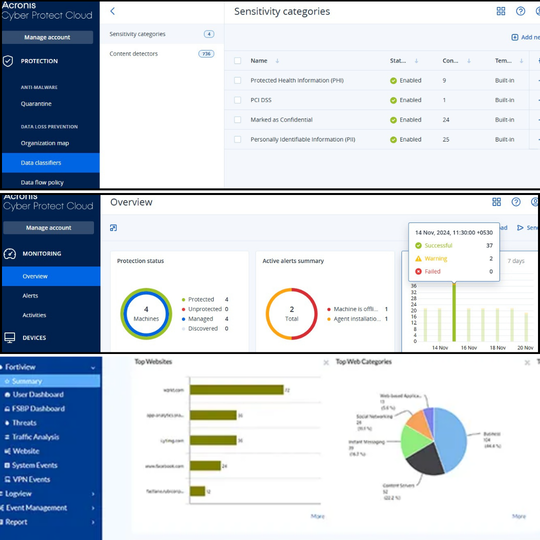Click Manage account in the Overview panel

(49, 228)
